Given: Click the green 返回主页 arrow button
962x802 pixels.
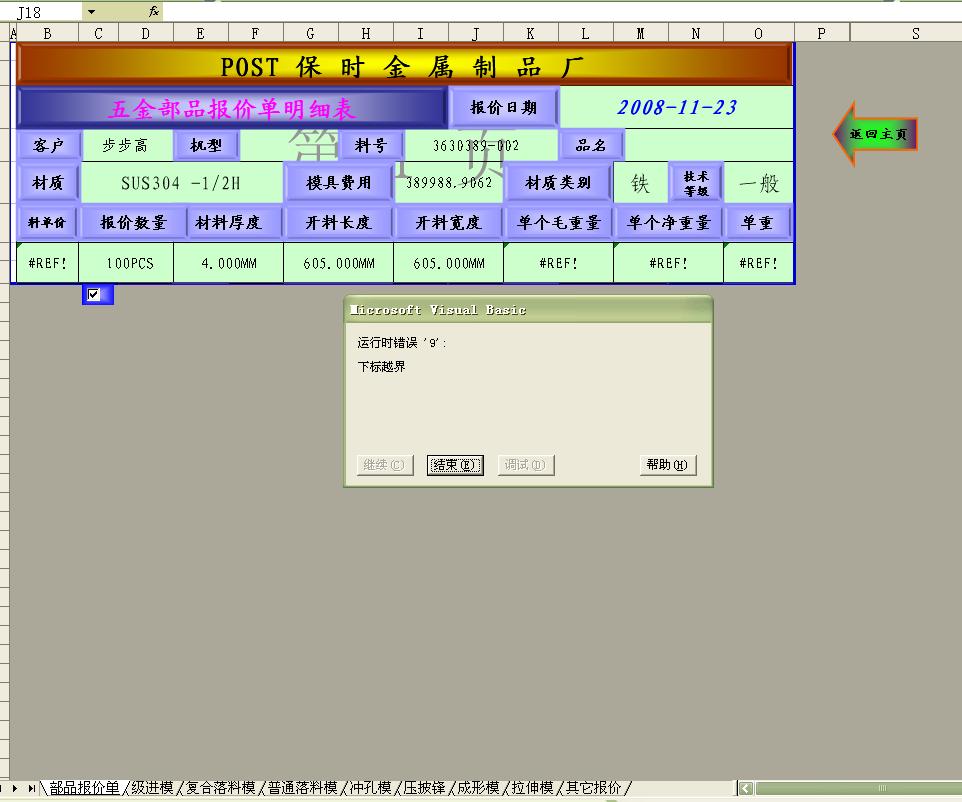Looking at the screenshot, I should coord(874,134).
